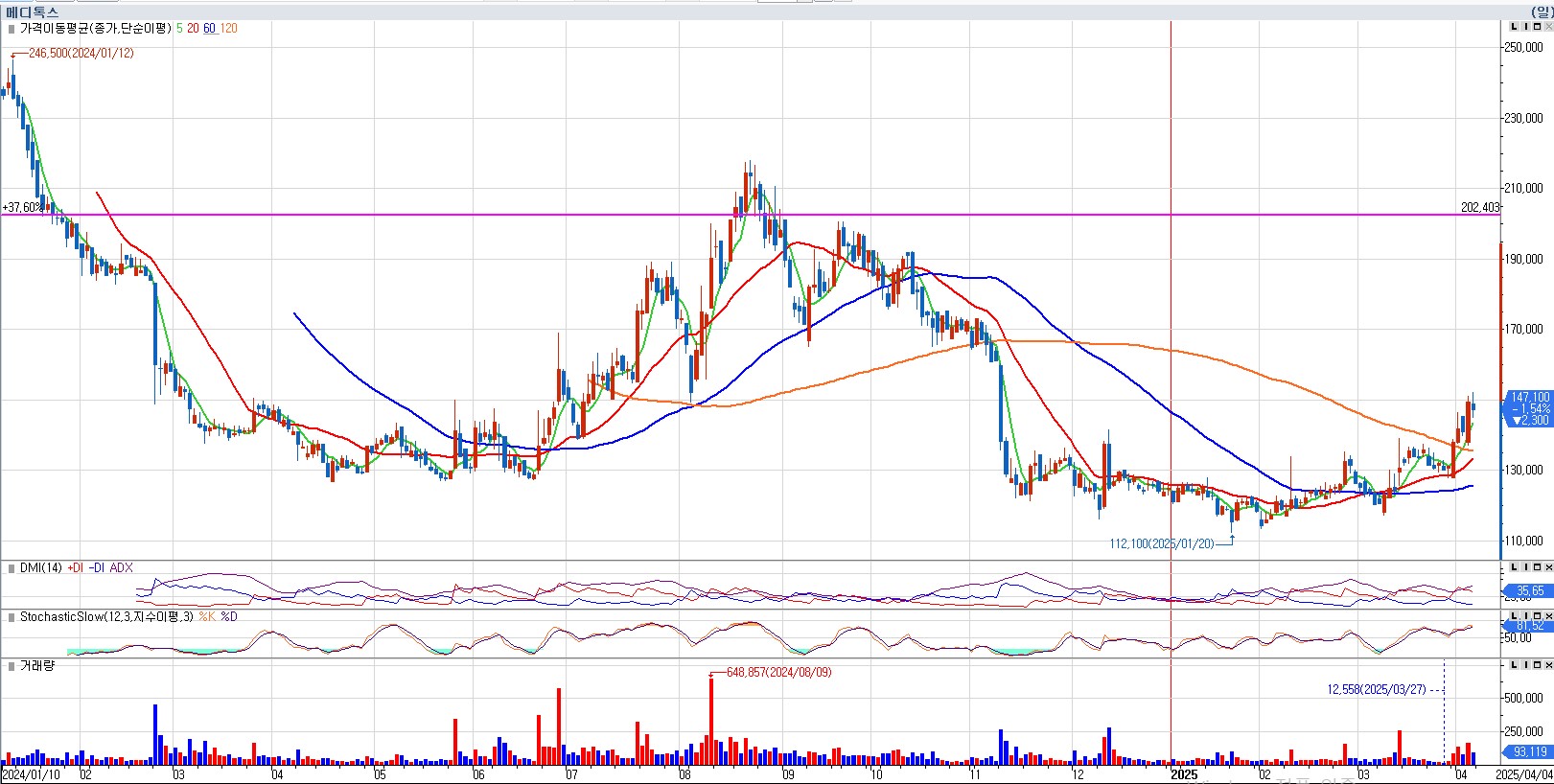Click the 81.52 stochastic value tag

(x=1529, y=625)
